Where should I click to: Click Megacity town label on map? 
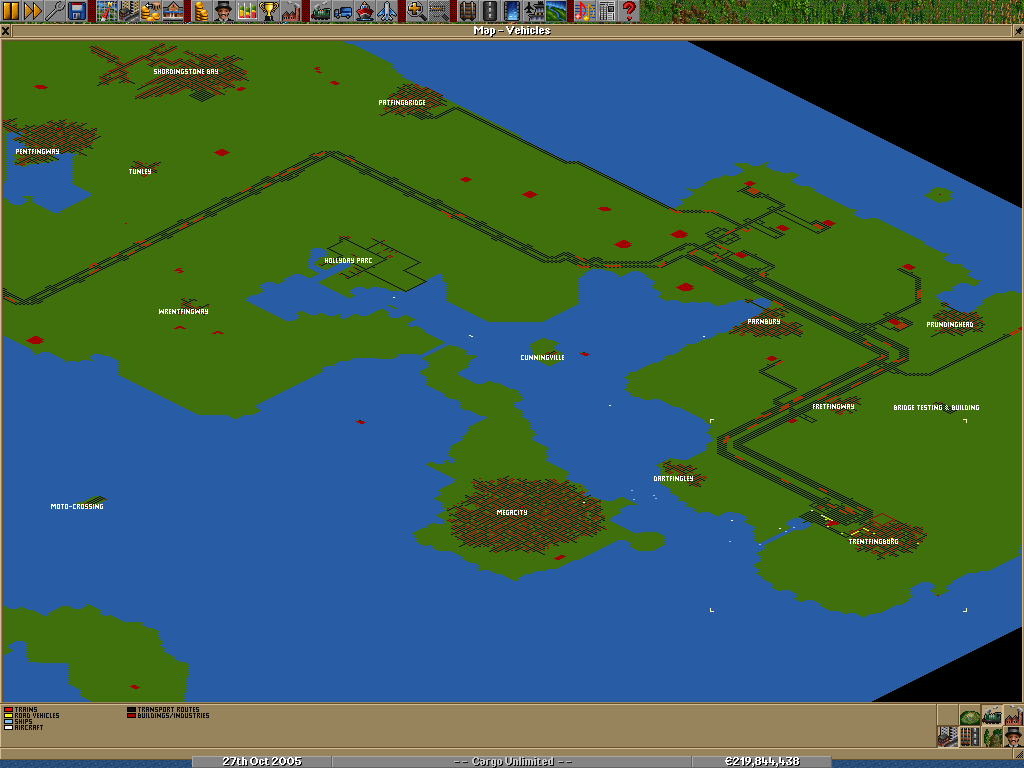coord(511,513)
